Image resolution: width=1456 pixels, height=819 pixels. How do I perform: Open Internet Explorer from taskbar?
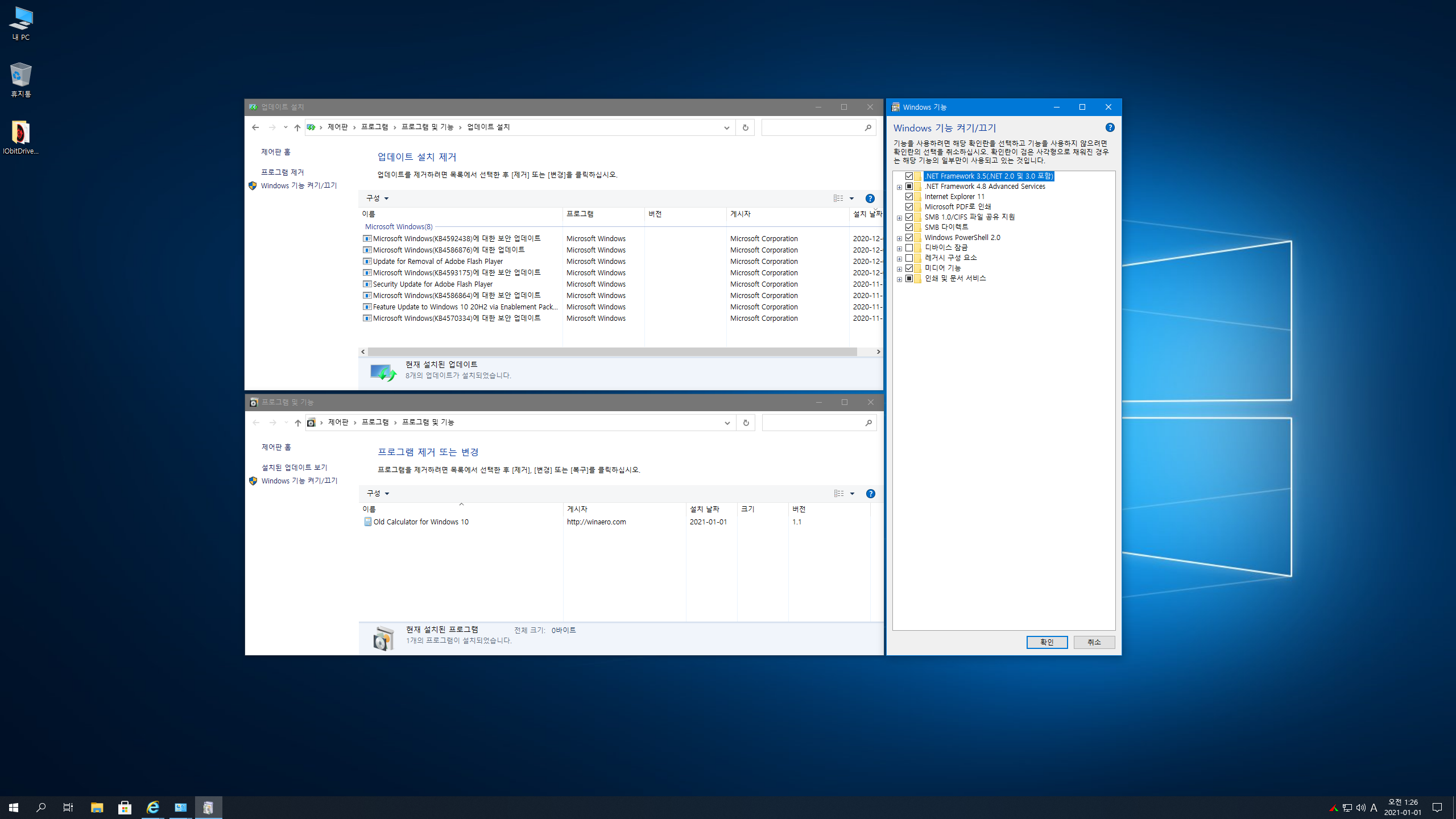[x=152, y=808]
